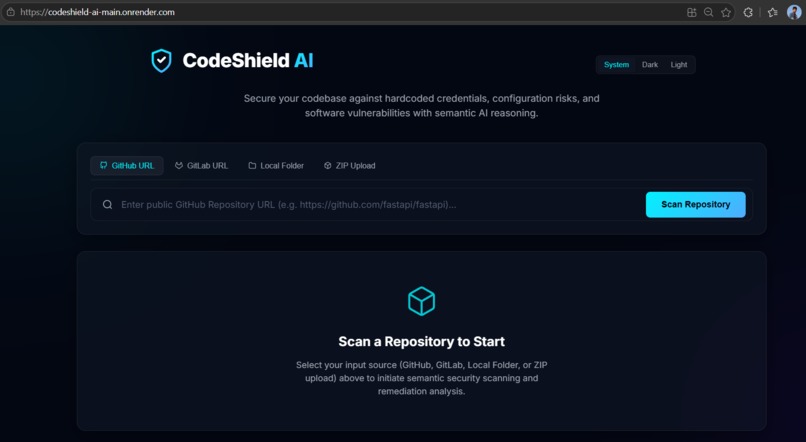The width and height of the screenshot is (806, 442).
Task: Open browser site information lock icon
Action: click(x=10, y=12)
